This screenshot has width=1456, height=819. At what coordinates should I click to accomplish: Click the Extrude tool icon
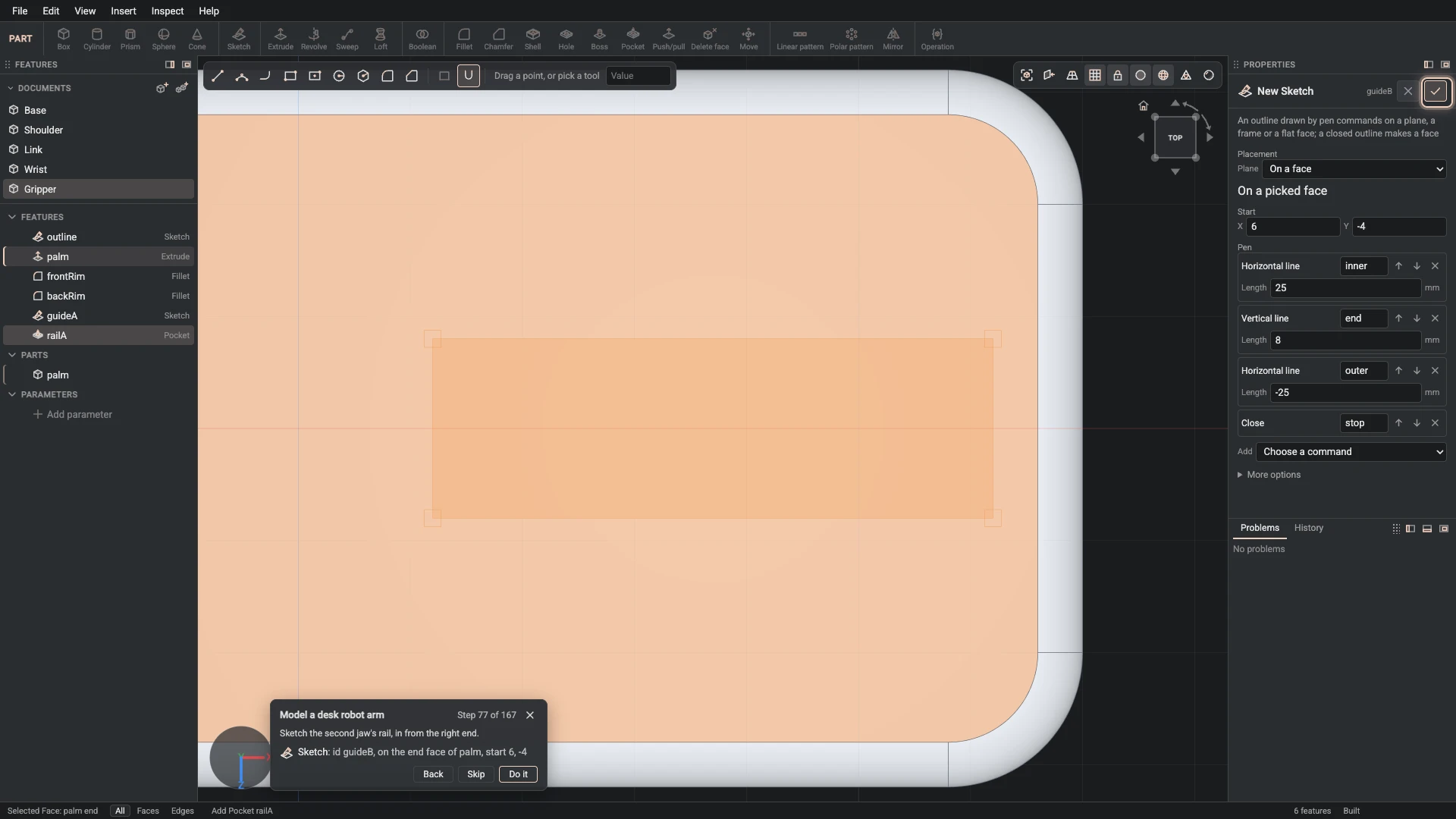click(x=281, y=39)
